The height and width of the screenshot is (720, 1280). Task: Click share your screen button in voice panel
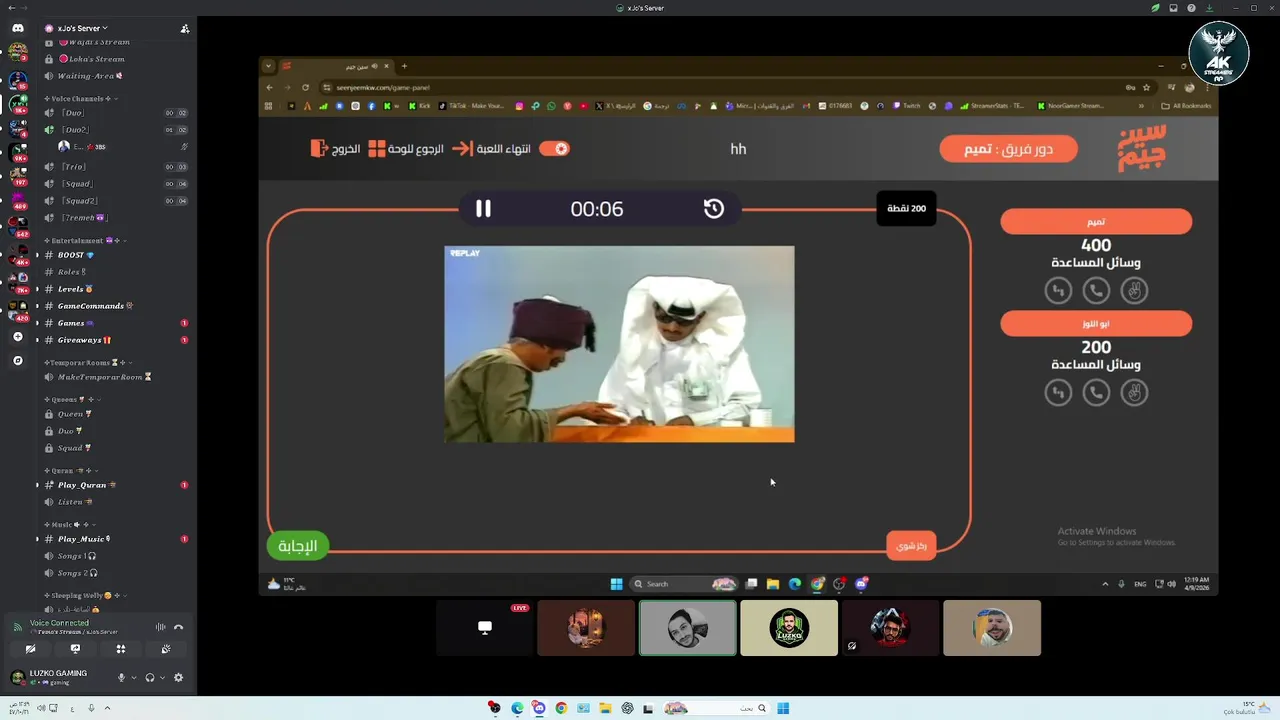pyautogui.click(x=75, y=649)
